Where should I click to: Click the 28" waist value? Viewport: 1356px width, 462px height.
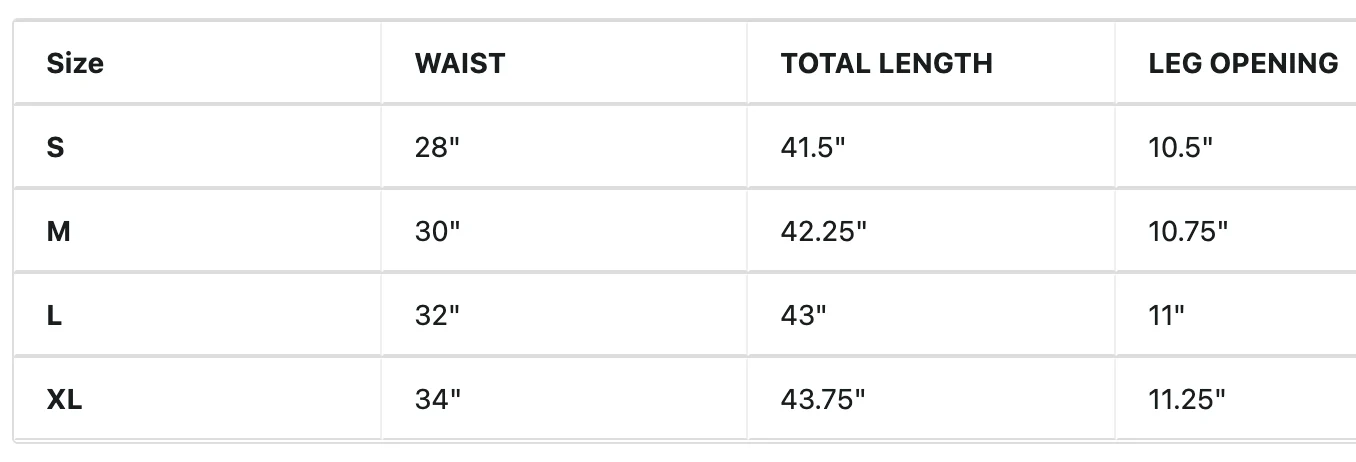point(438,148)
